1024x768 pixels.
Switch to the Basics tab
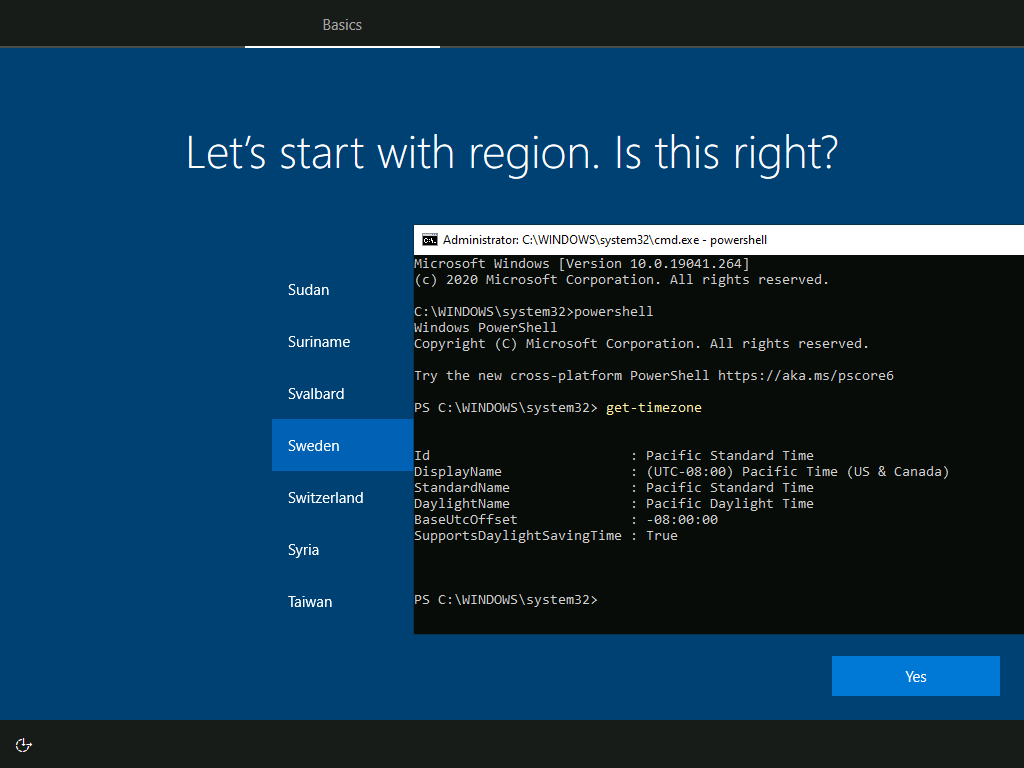(x=342, y=25)
